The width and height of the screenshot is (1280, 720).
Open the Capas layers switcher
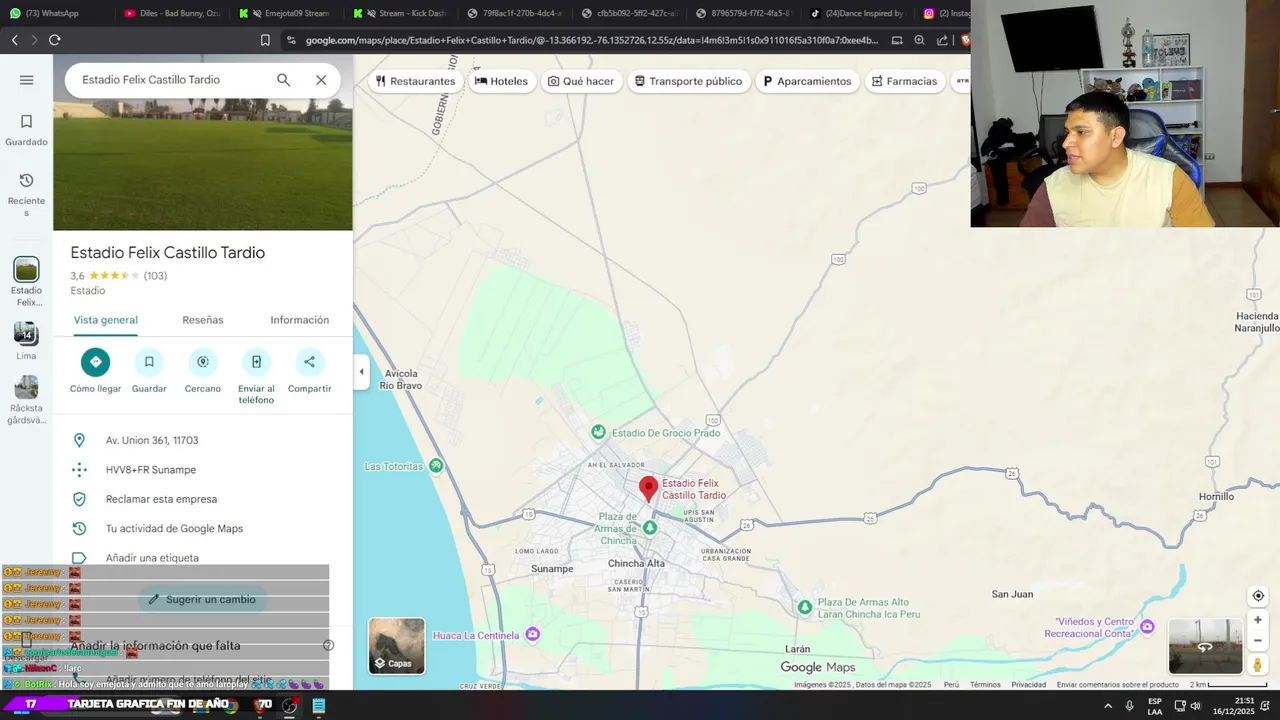[397, 646]
